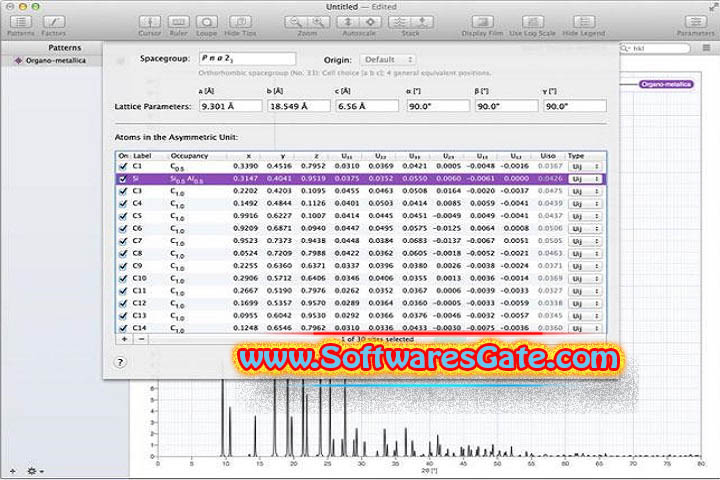Image resolution: width=720 pixels, height=480 pixels.
Task: Click the Hide Tips toolbar icon
Action: click(240, 22)
